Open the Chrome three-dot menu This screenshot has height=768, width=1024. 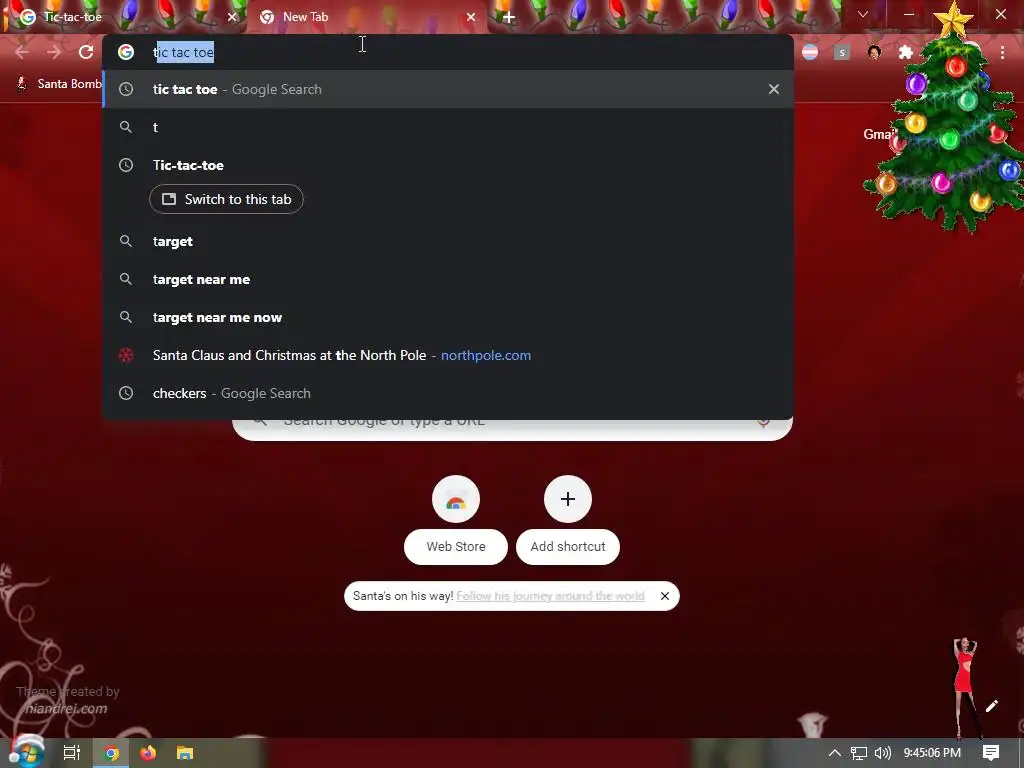[1002, 52]
